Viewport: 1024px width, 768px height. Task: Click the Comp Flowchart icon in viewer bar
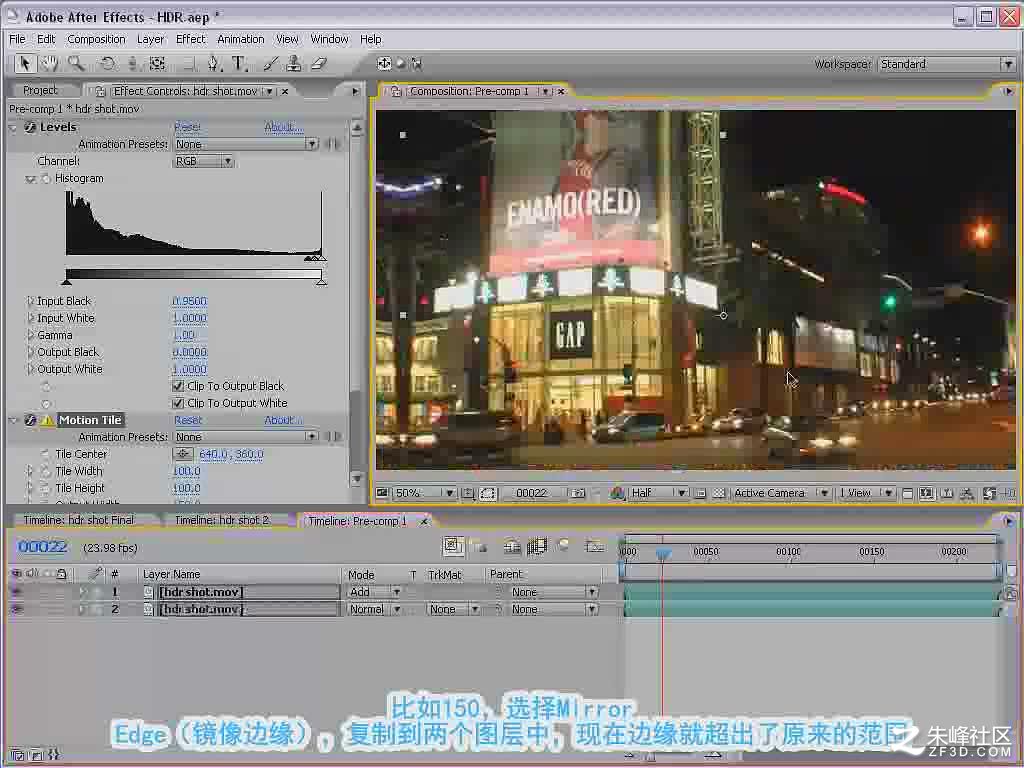click(x=967, y=494)
